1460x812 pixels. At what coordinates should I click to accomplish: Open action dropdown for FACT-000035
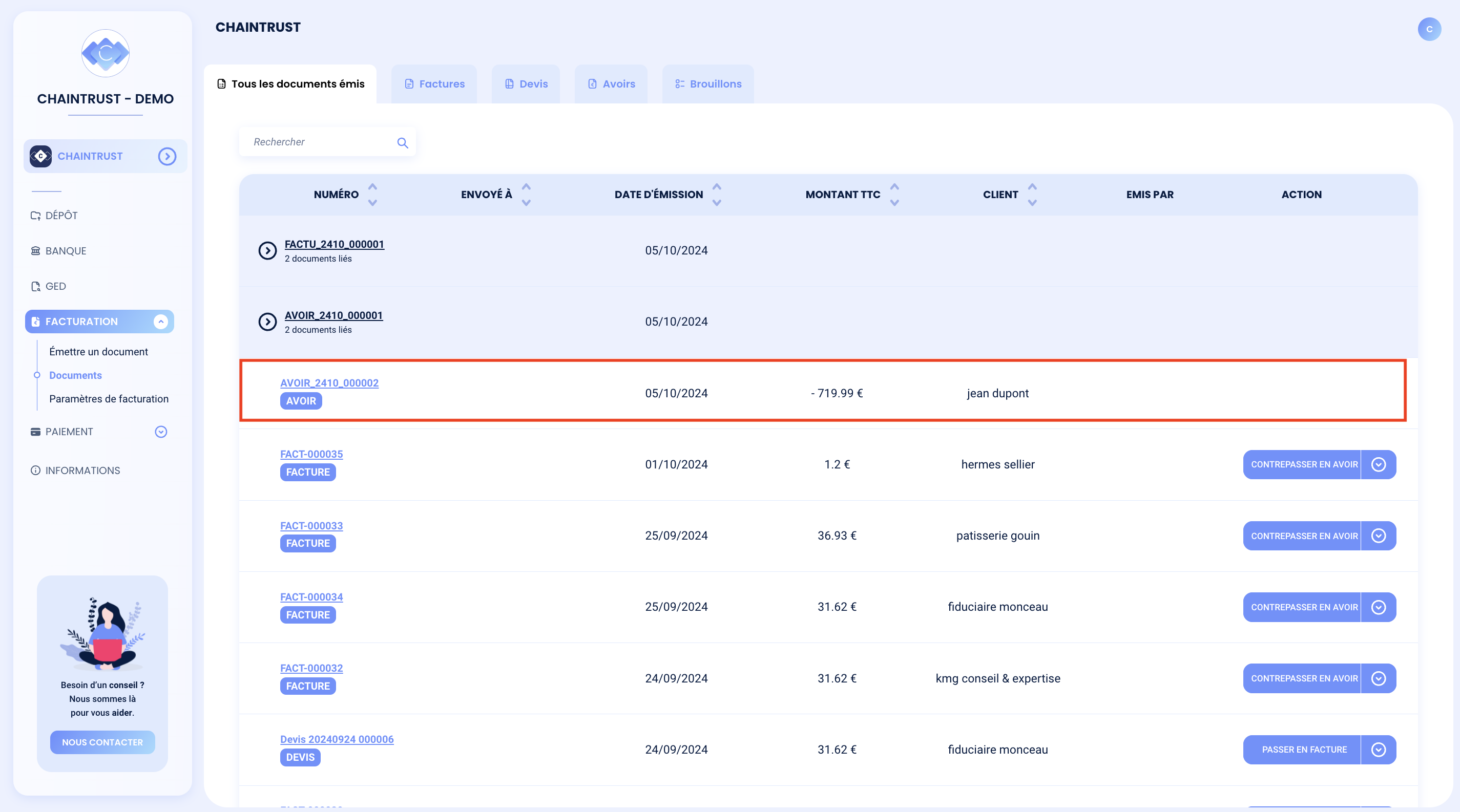point(1379,464)
